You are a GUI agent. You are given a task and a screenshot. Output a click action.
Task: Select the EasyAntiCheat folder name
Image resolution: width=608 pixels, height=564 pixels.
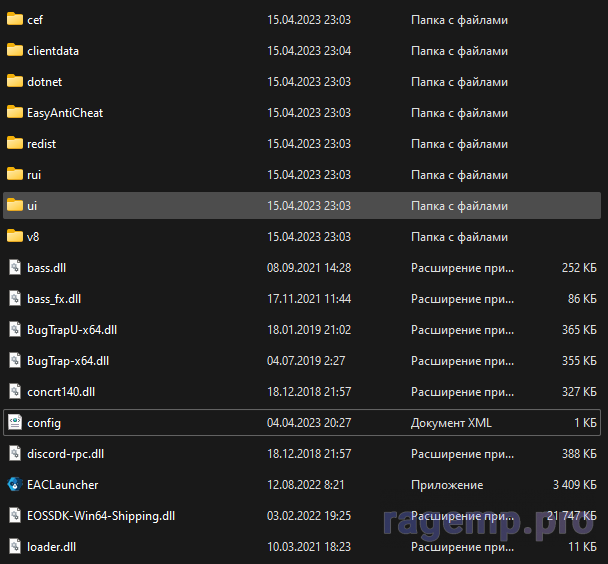65,113
